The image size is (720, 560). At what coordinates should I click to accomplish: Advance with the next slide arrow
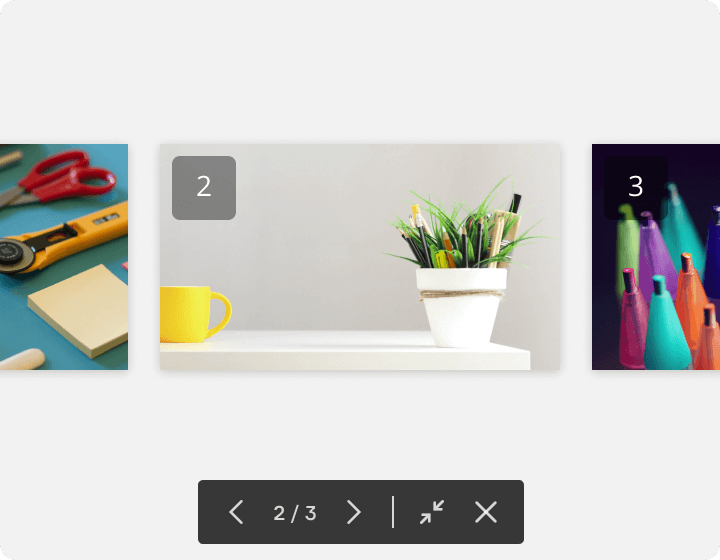tap(354, 512)
